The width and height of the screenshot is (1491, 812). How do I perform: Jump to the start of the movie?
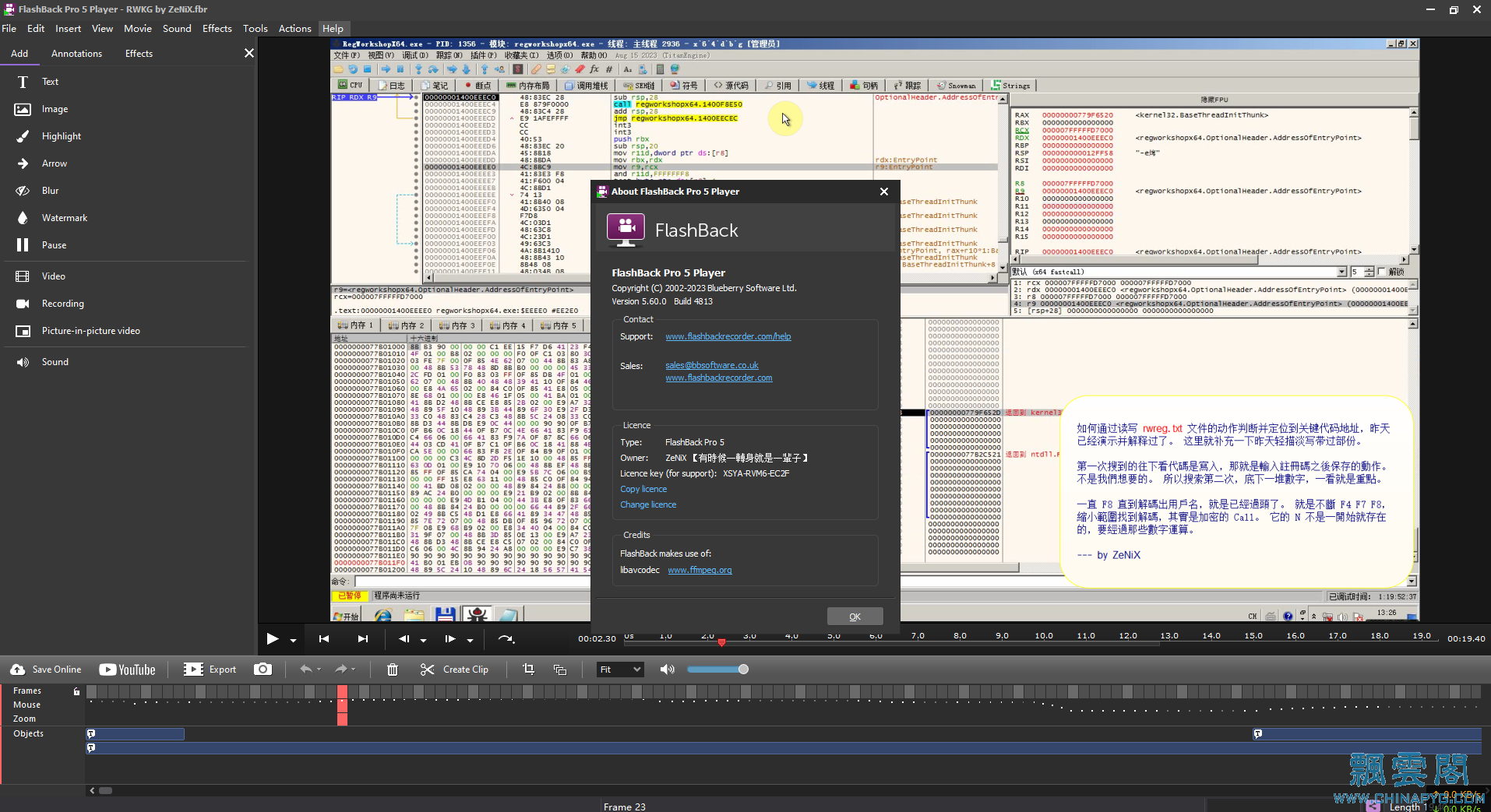(x=324, y=639)
